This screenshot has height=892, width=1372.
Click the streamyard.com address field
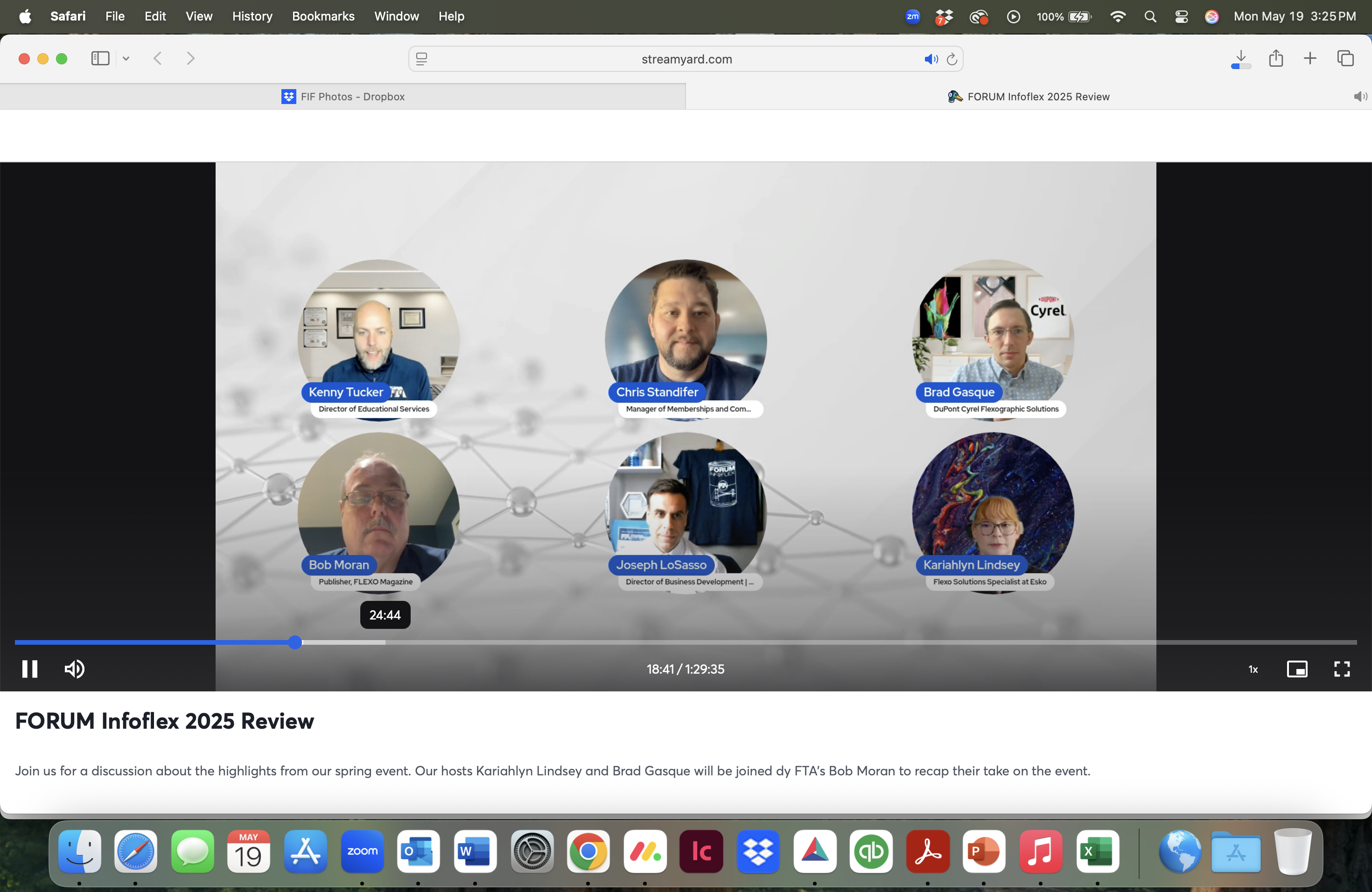[686, 59]
